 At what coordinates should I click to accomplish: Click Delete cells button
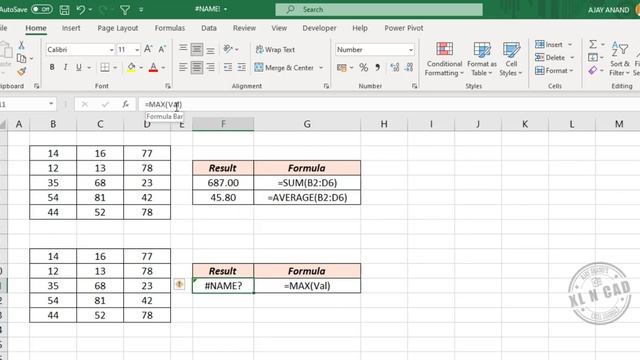[x=550, y=58]
